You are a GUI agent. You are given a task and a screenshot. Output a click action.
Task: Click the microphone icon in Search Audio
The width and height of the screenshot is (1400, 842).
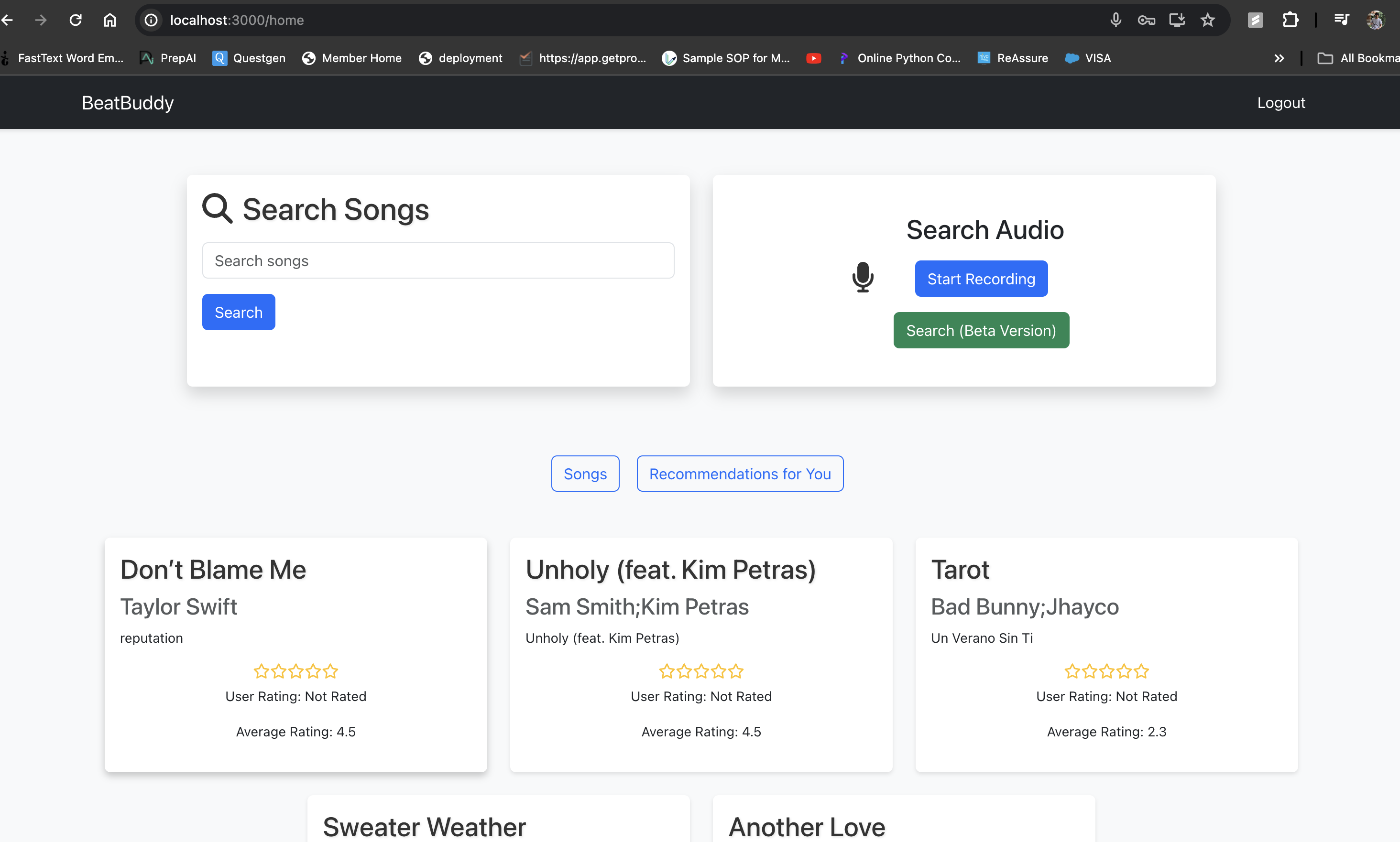click(863, 277)
